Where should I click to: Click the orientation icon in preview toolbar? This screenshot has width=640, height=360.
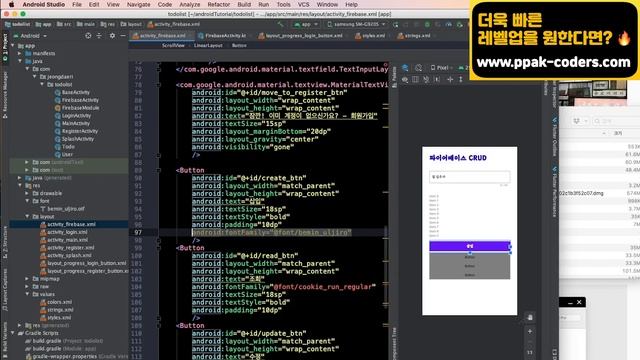tap(418, 68)
